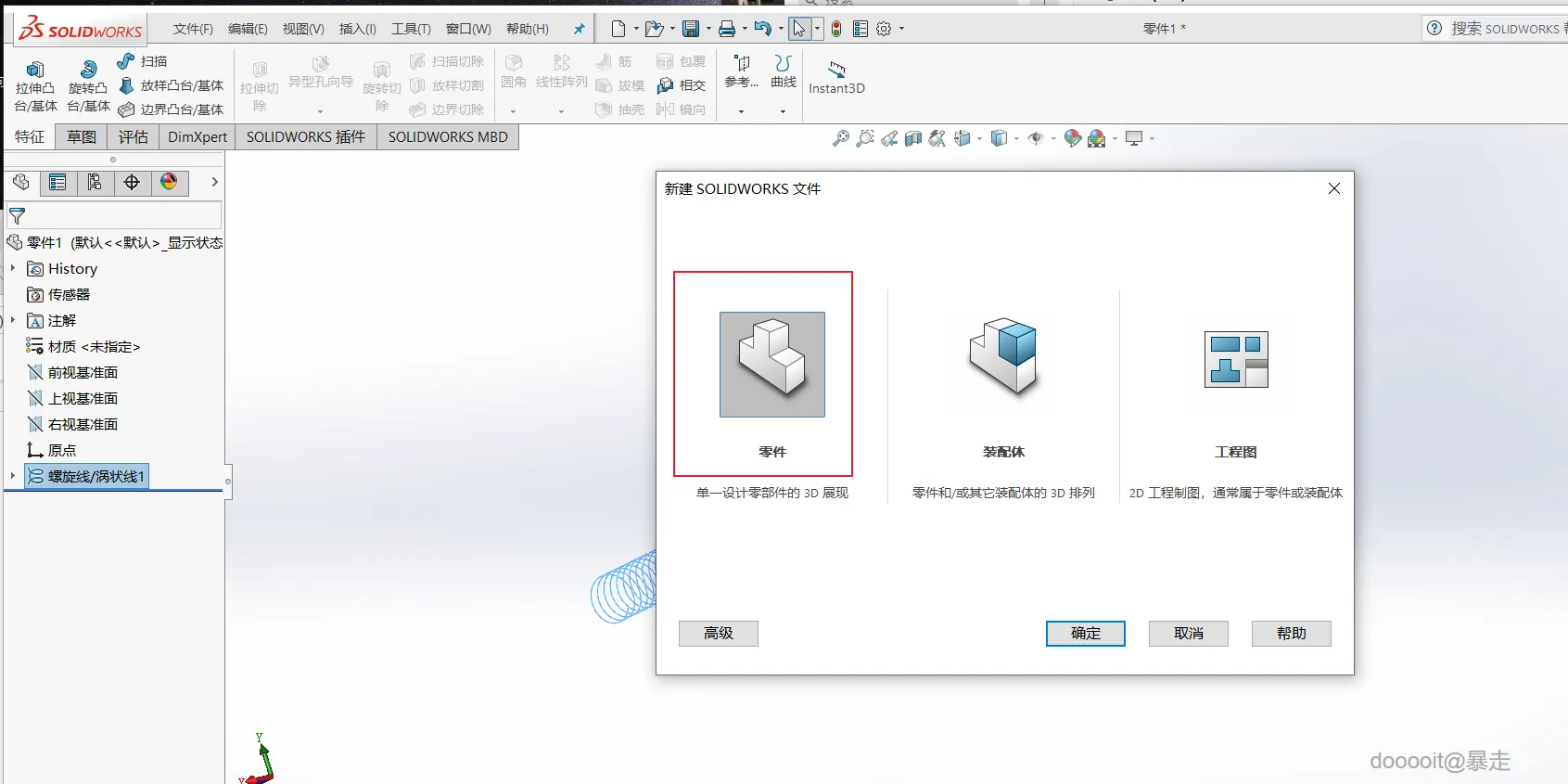
Task: Open the ConfigurationManager tab
Action: (95, 182)
